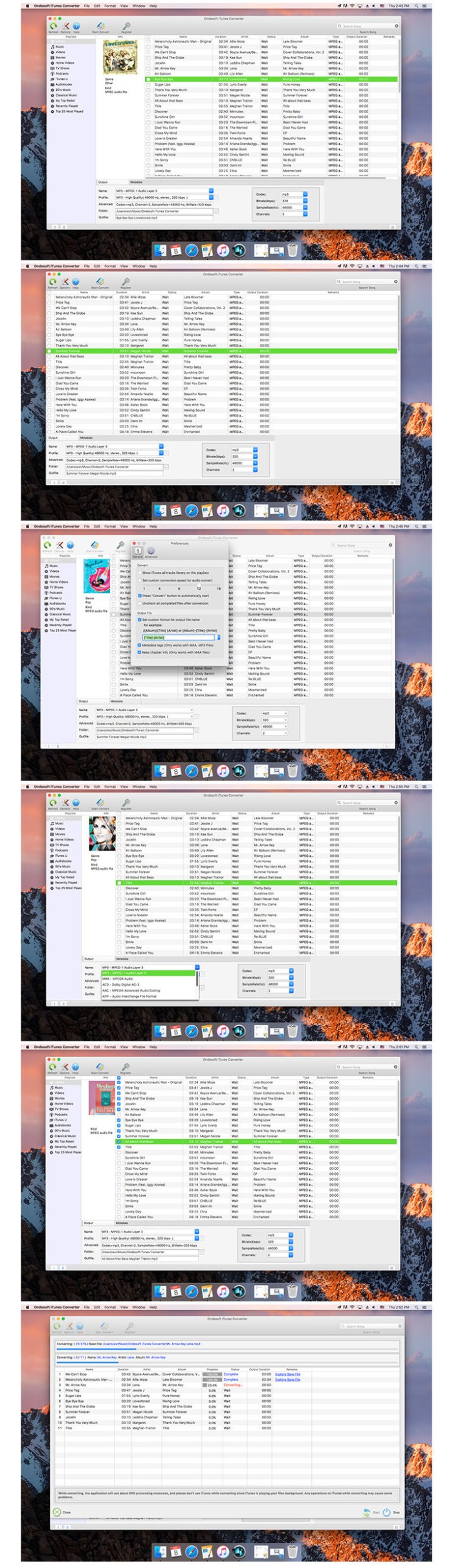Open filename format combo box '{Title} {Artist}'
The height and width of the screenshot is (1568, 453).
point(218,637)
